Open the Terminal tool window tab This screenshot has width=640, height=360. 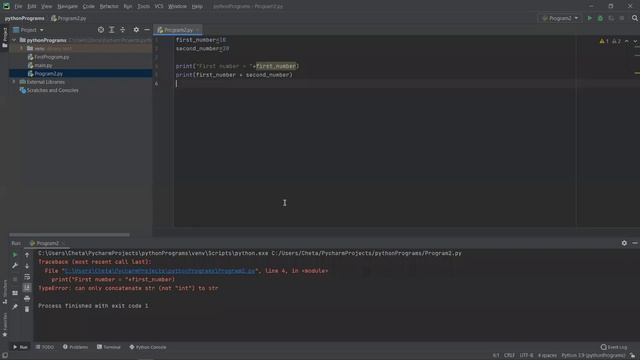pos(109,347)
